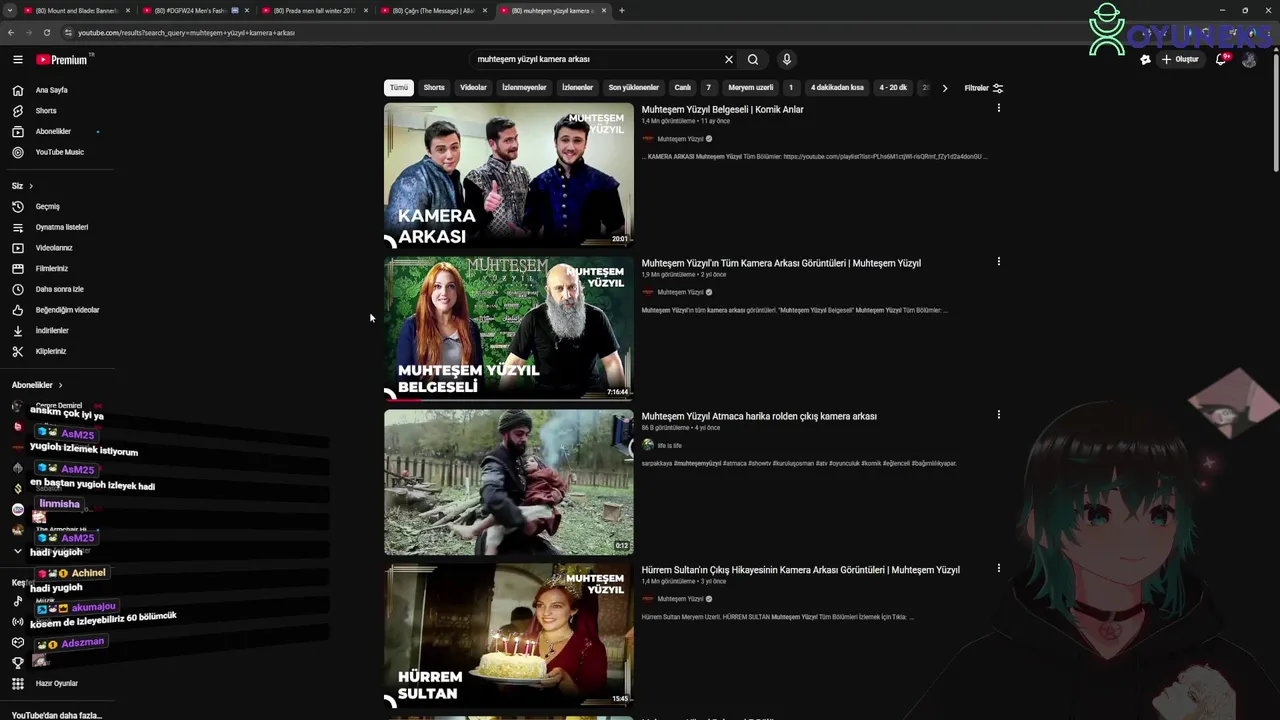This screenshot has width=1280, height=720.
Task: Select the 4 - 20 dk chip
Action: pyautogui.click(x=893, y=88)
